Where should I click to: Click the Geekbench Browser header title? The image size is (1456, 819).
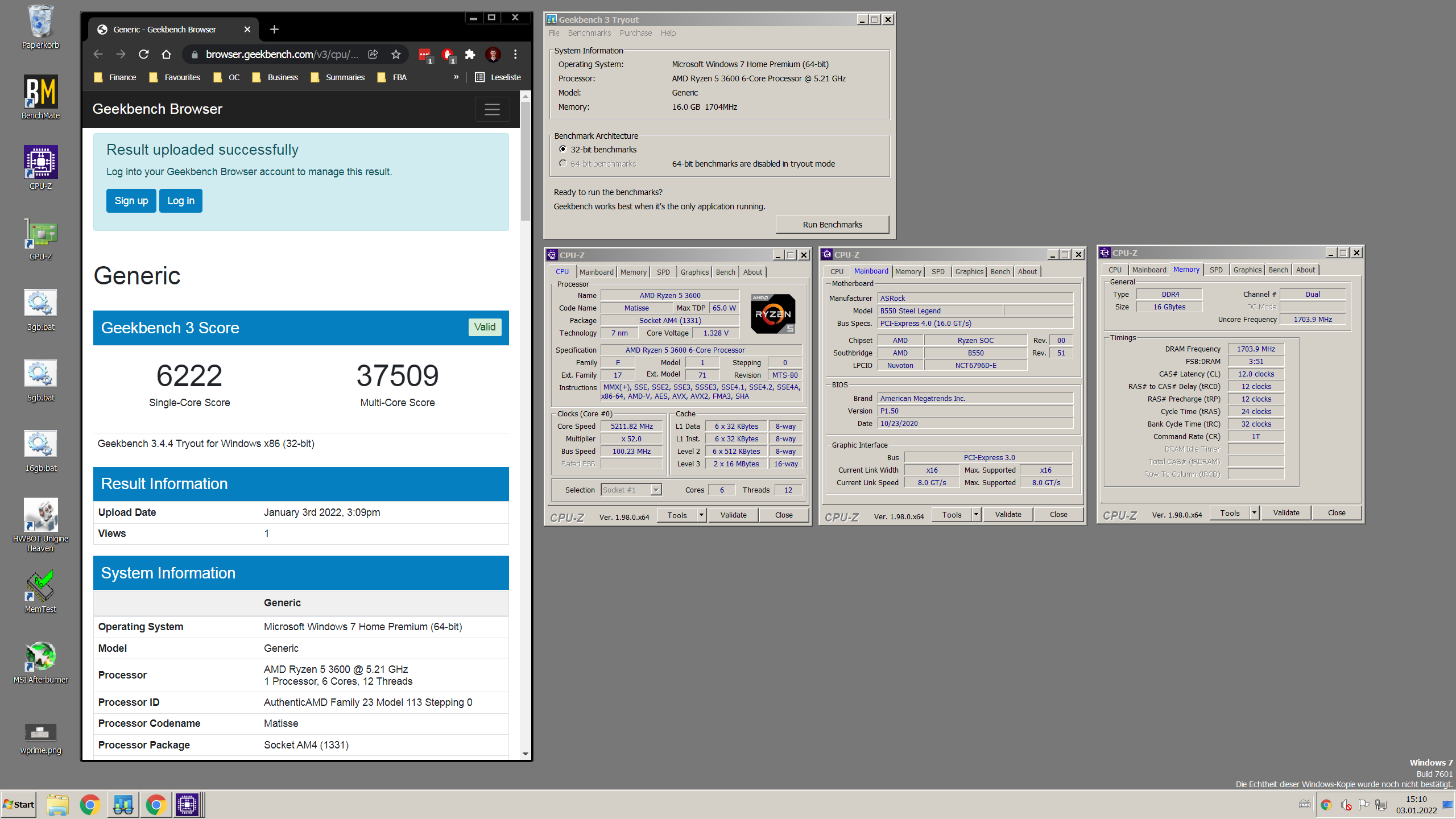tap(157, 109)
